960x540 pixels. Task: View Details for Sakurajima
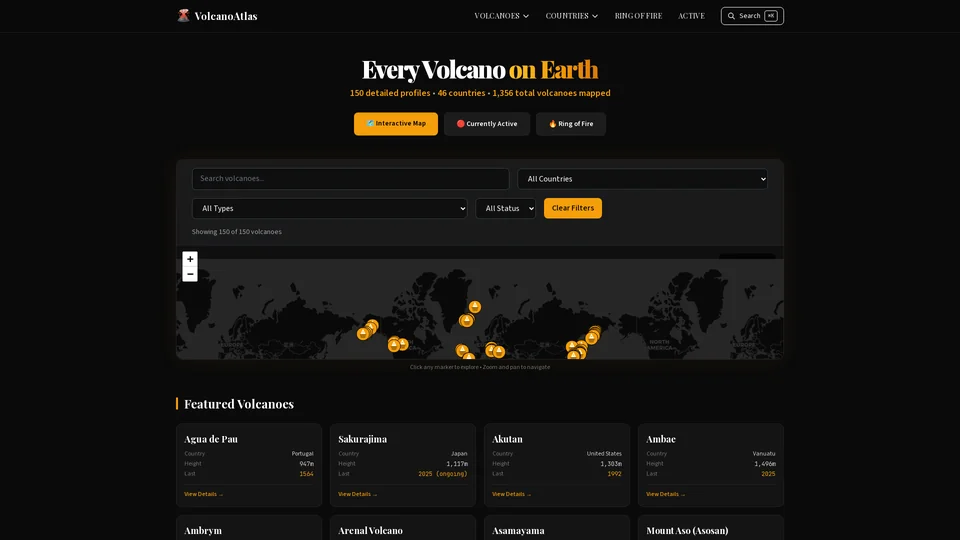(x=358, y=494)
